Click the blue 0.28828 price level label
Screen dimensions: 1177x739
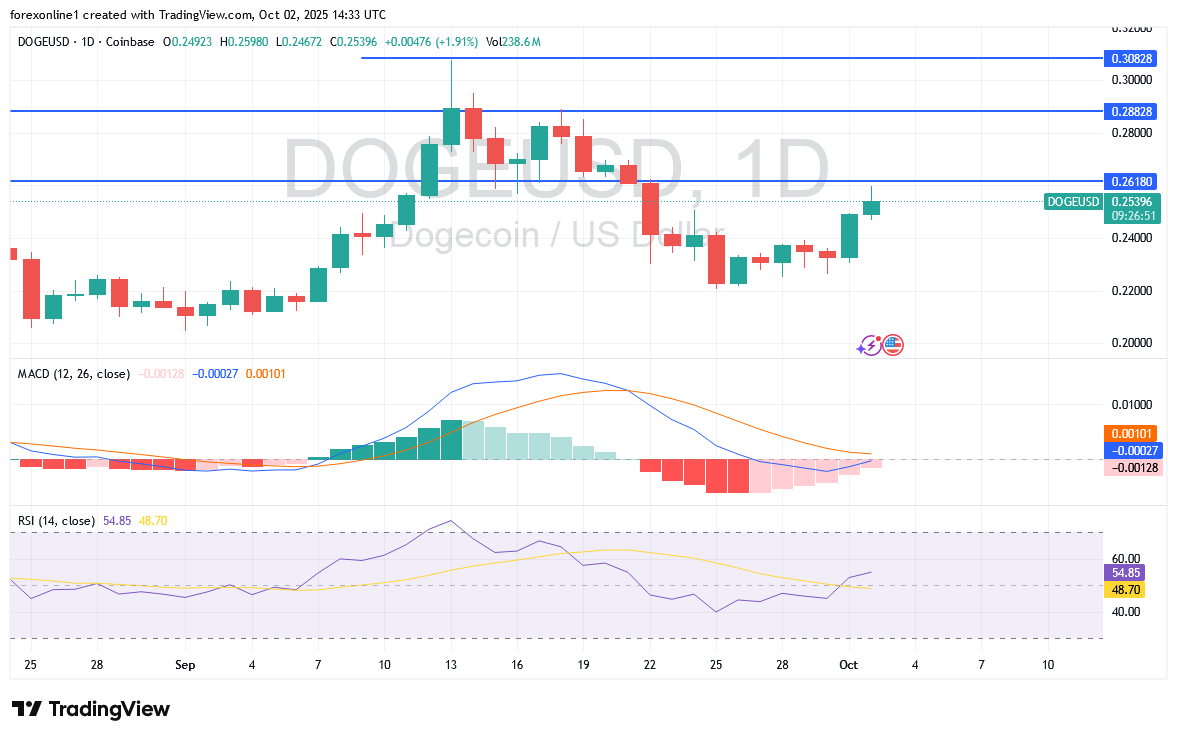1132,111
